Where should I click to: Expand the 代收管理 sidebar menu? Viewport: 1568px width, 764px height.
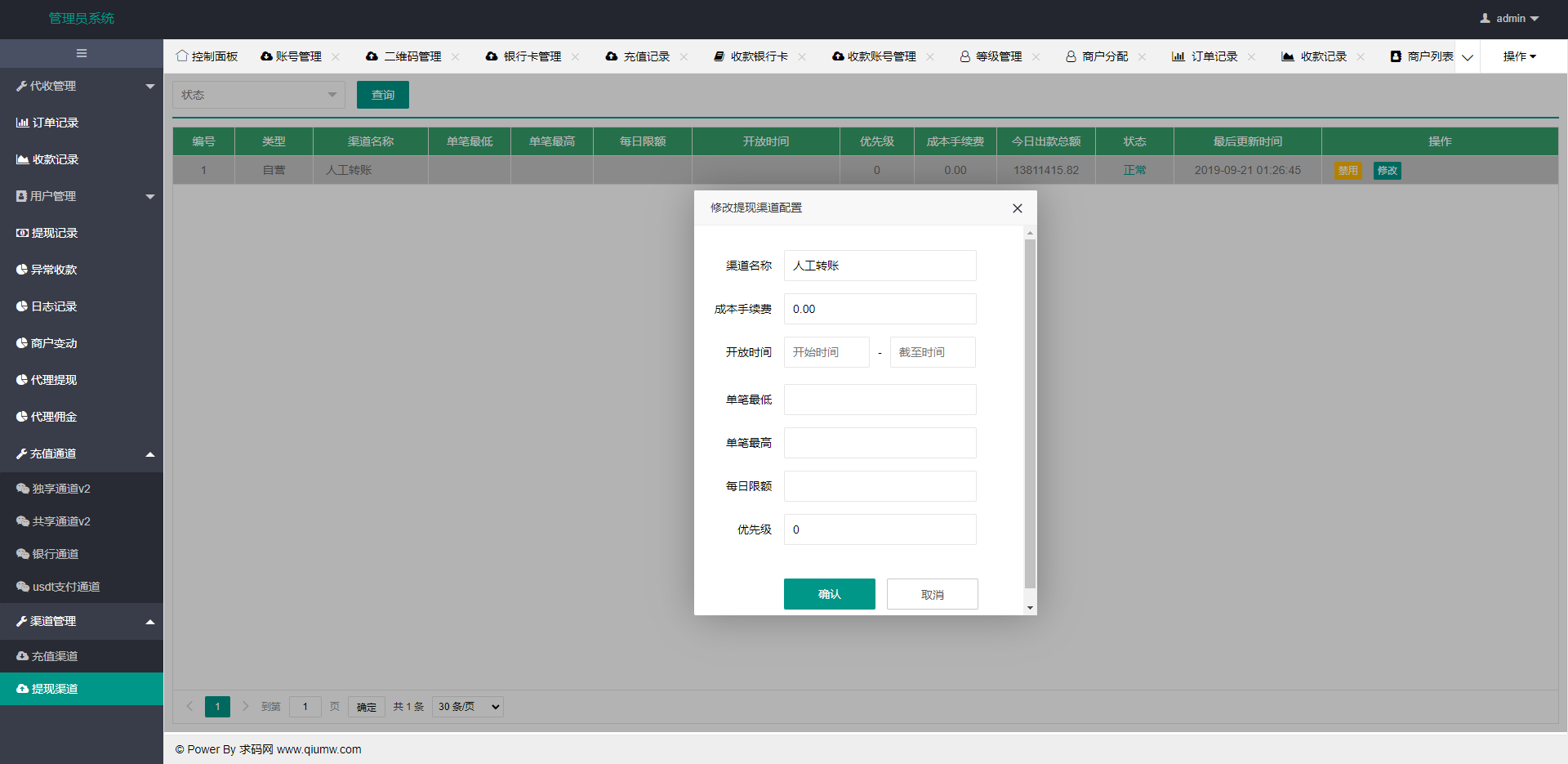(82, 86)
